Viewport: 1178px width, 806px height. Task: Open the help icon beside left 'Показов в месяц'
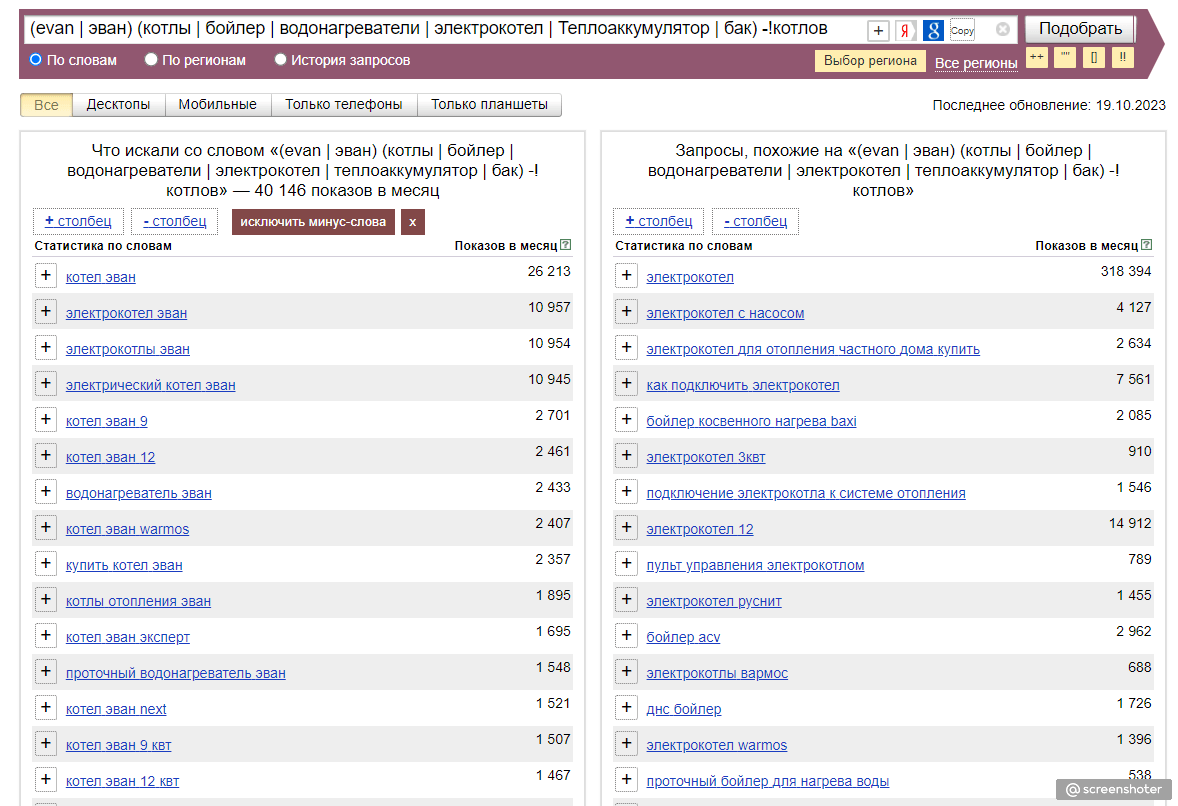[x=566, y=245]
